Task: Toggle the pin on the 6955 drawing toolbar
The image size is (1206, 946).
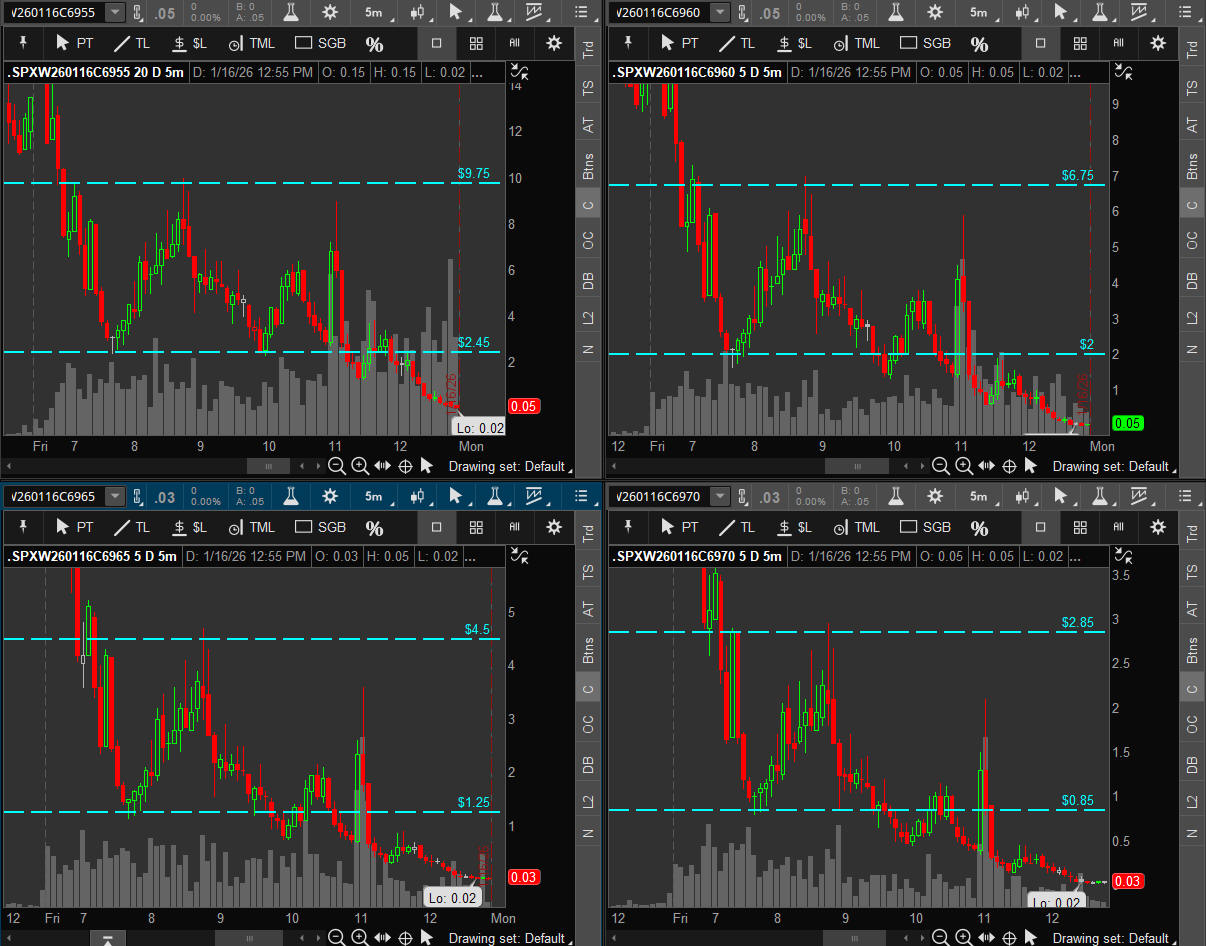Action: pos(24,43)
